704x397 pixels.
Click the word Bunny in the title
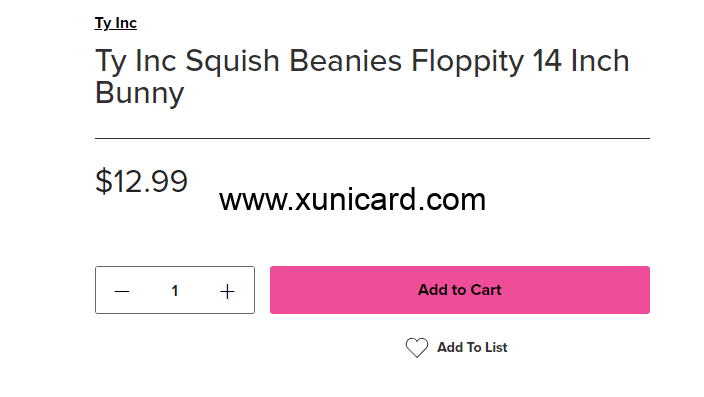[140, 93]
